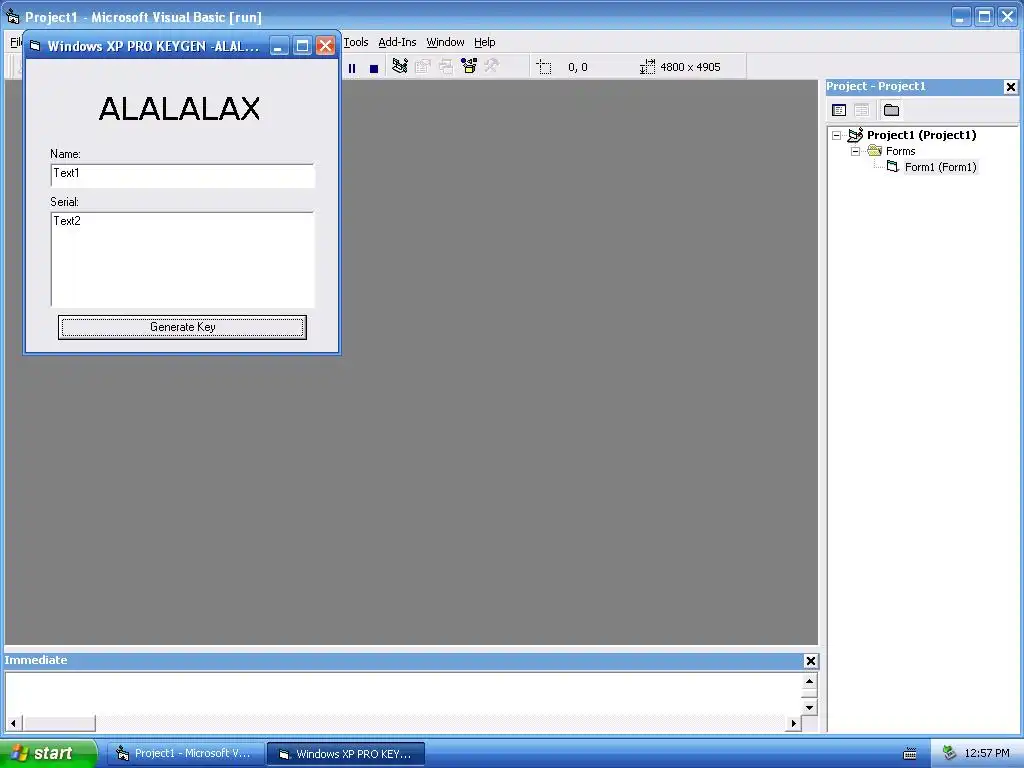Collapse the Project1 (Project1) tree node
This screenshot has width=1024, height=768.
pyautogui.click(x=837, y=136)
